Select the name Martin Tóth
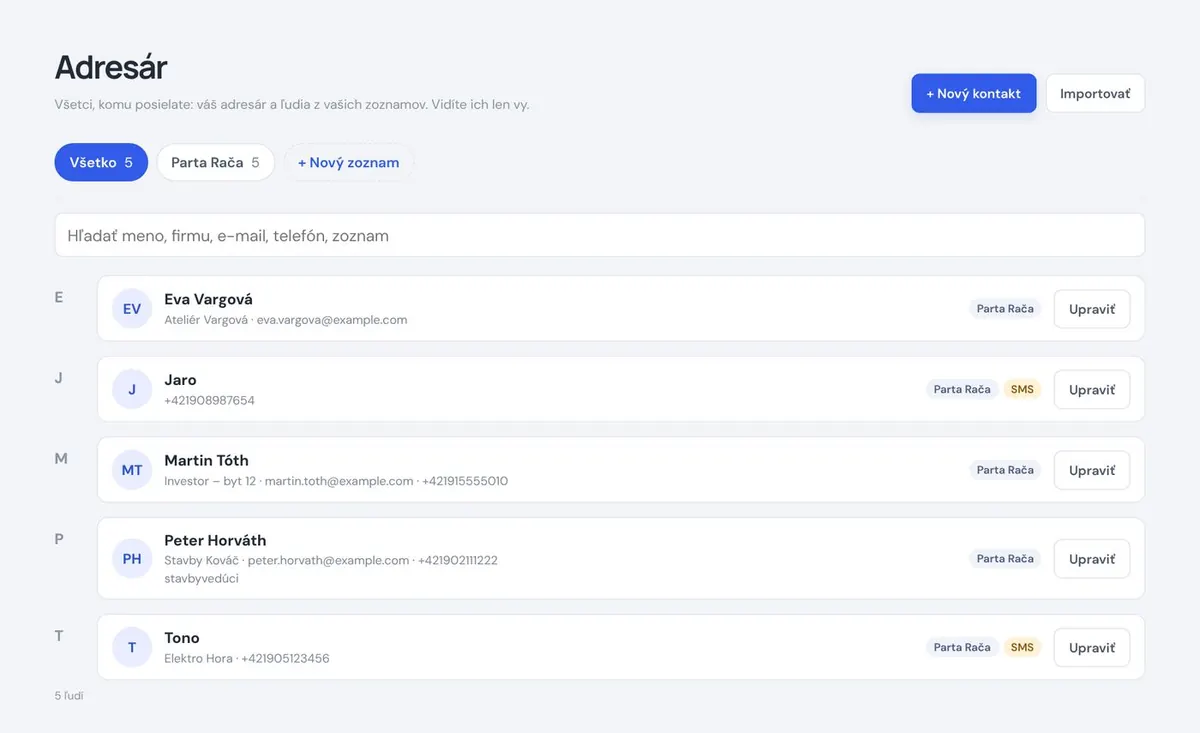Viewport: 1200px width, 733px height. 206,460
